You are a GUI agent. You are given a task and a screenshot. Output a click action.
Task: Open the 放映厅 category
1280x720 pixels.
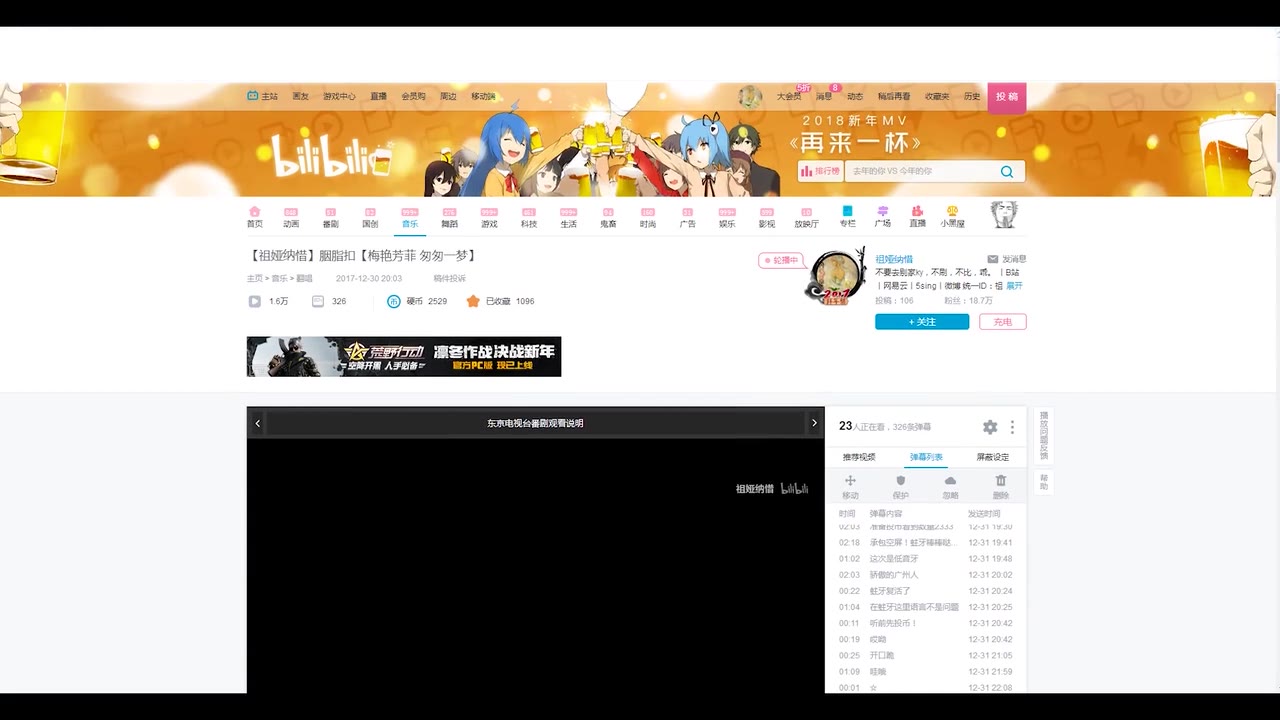pyautogui.click(x=807, y=217)
